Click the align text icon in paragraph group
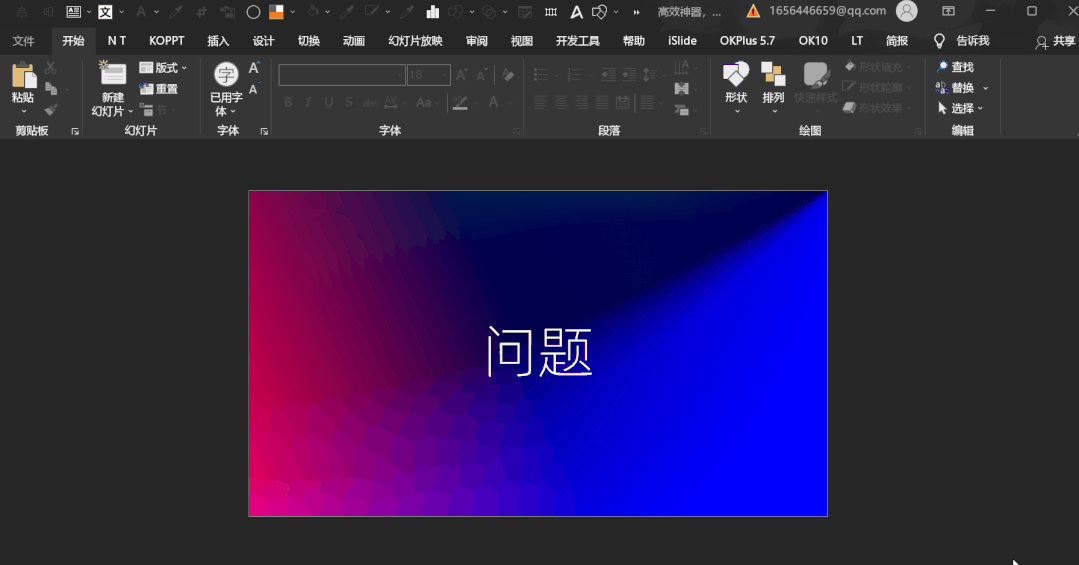Screen dimensions: 1079x565 [681, 88]
